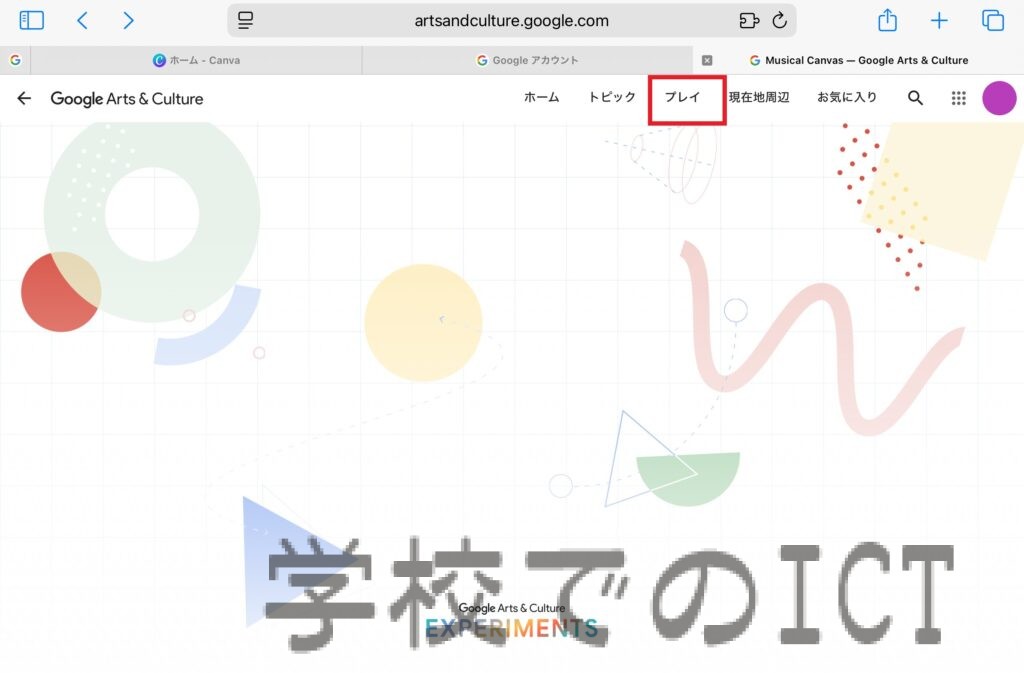This screenshot has width=1024, height=673.
Task: Click the artsandculture.google.com address field
Action: click(511, 20)
